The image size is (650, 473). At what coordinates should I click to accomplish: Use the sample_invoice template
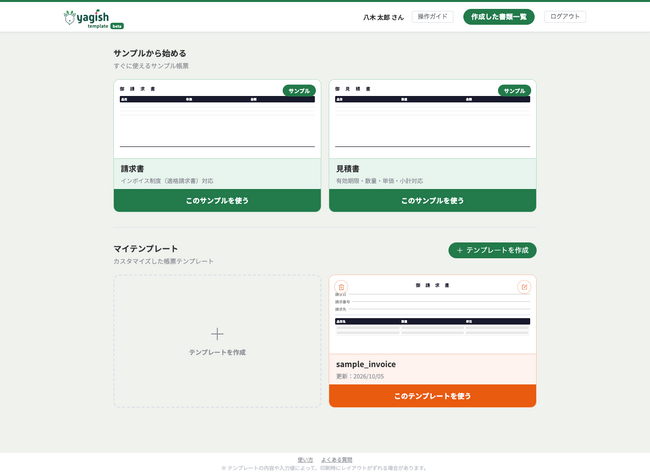(432, 396)
